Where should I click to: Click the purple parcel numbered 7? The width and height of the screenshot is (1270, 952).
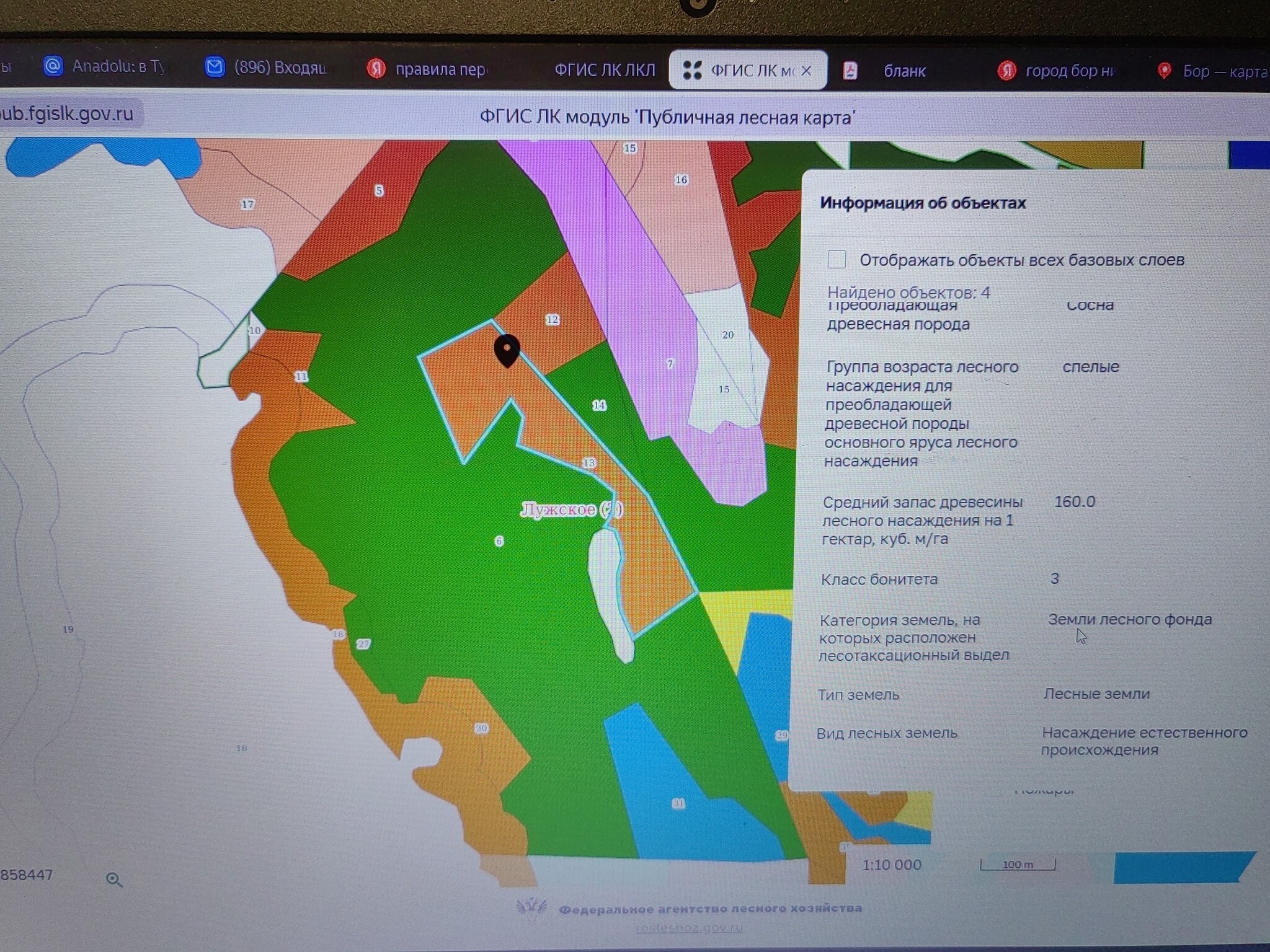[669, 364]
